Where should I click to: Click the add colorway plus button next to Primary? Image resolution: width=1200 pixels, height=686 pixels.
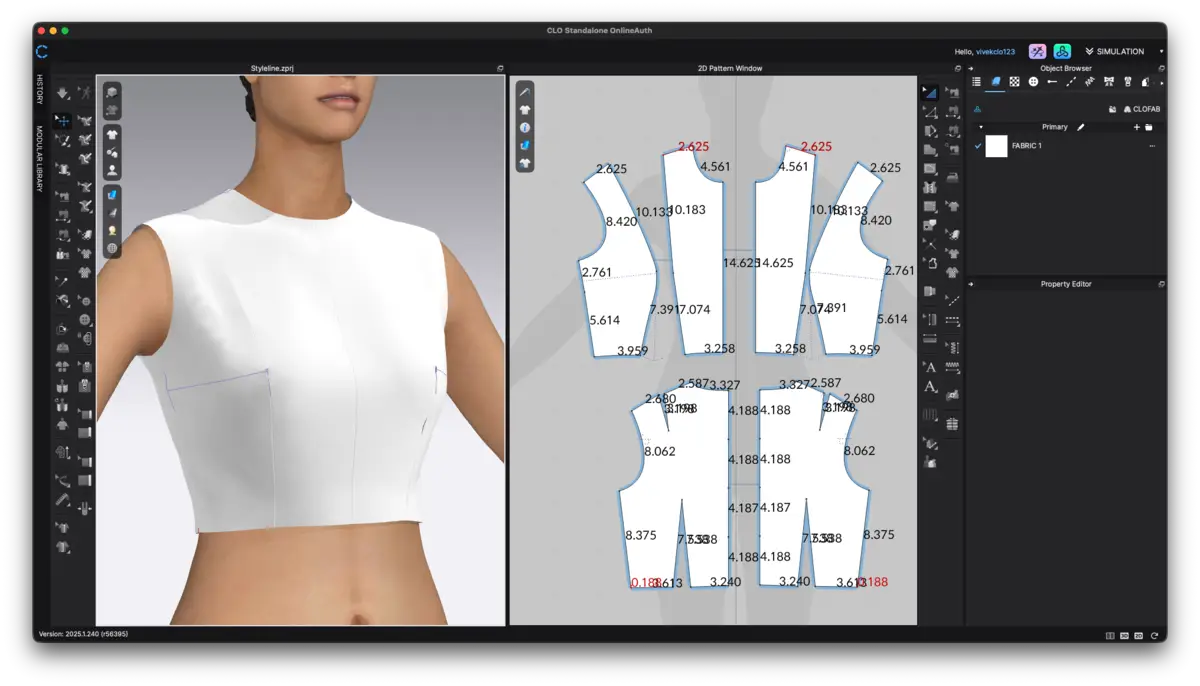point(1137,127)
